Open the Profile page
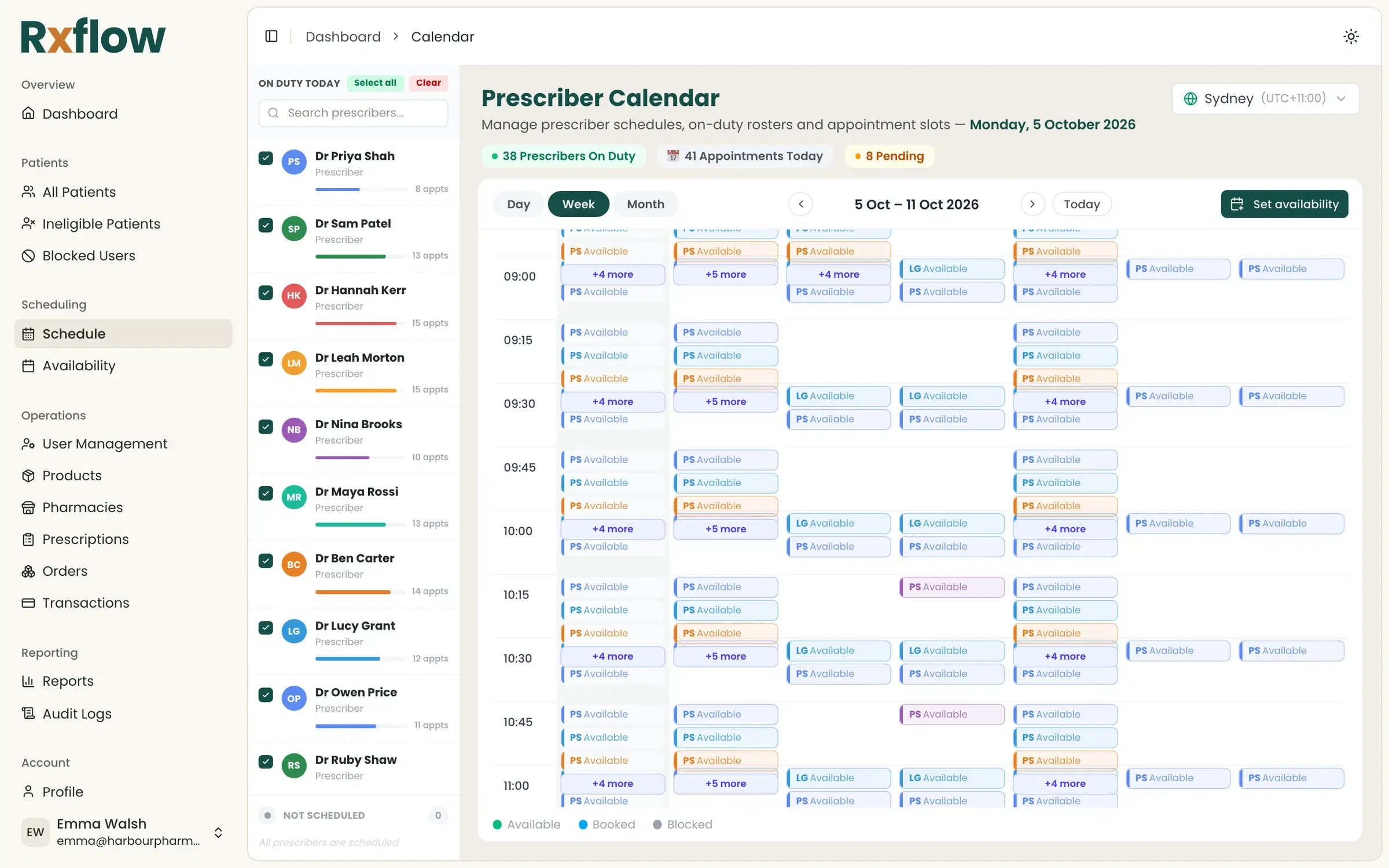This screenshot has width=1389, height=868. coord(123,792)
